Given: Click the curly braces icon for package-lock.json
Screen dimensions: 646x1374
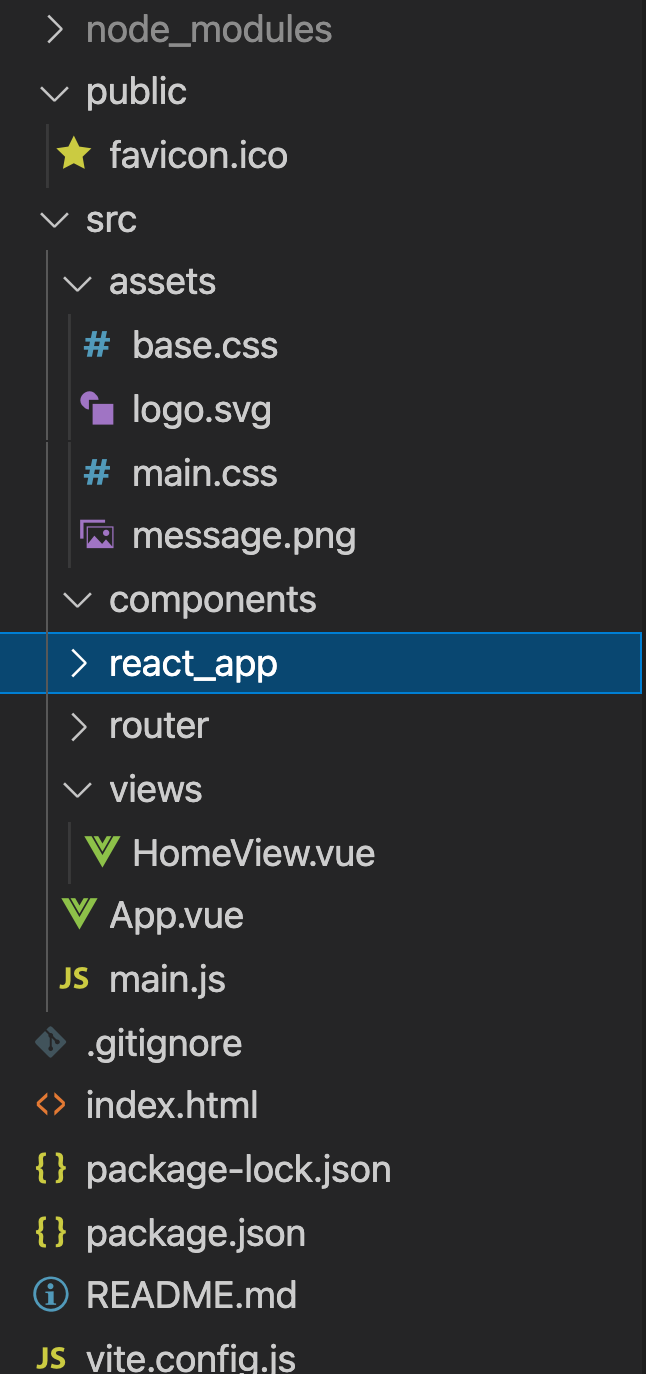Looking at the screenshot, I should pyautogui.click(x=51, y=1169).
